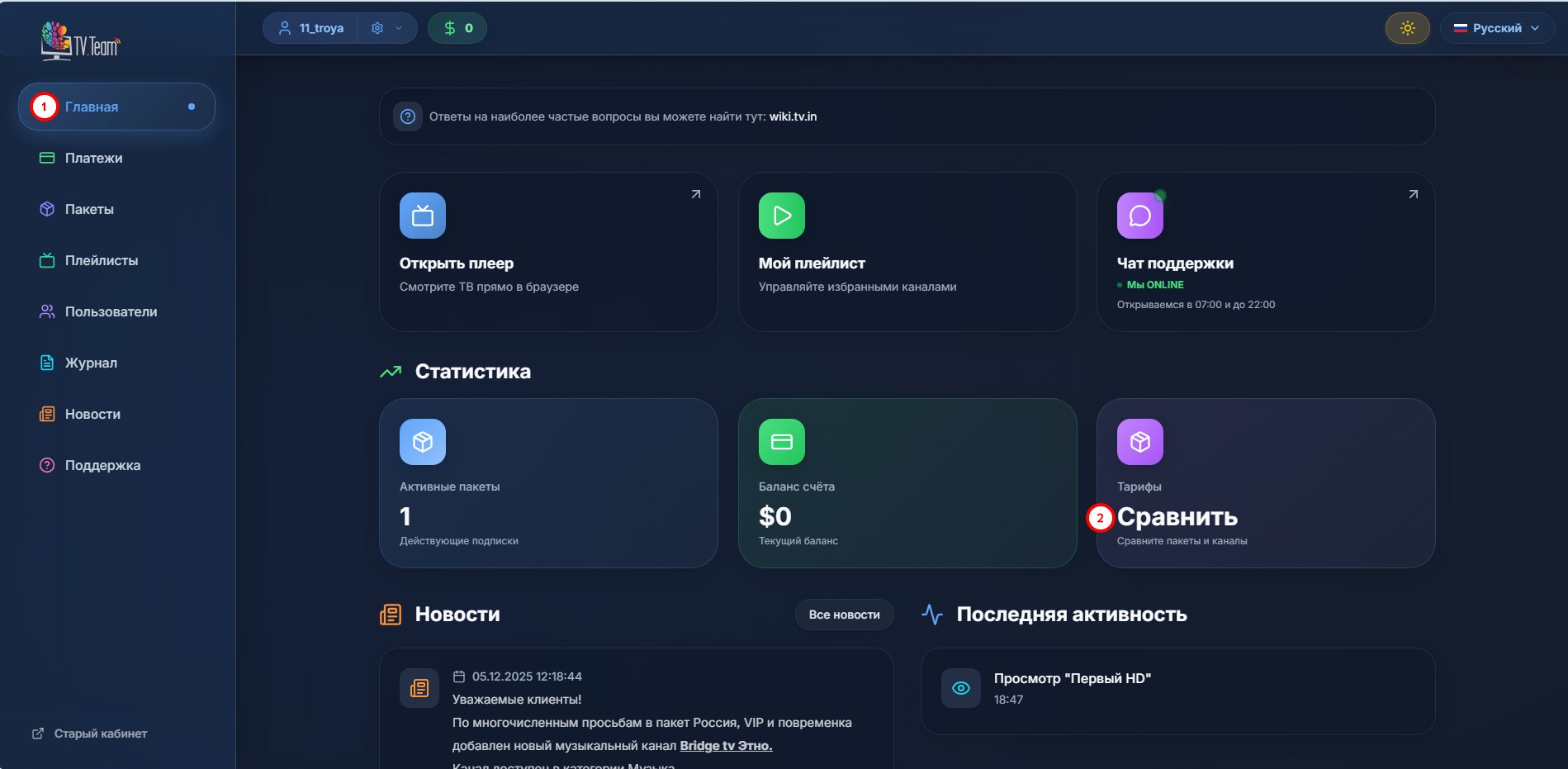Click the TV Team logo
Image resolution: width=1568 pixels, height=769 pixels.
click(x=80, y=41)
